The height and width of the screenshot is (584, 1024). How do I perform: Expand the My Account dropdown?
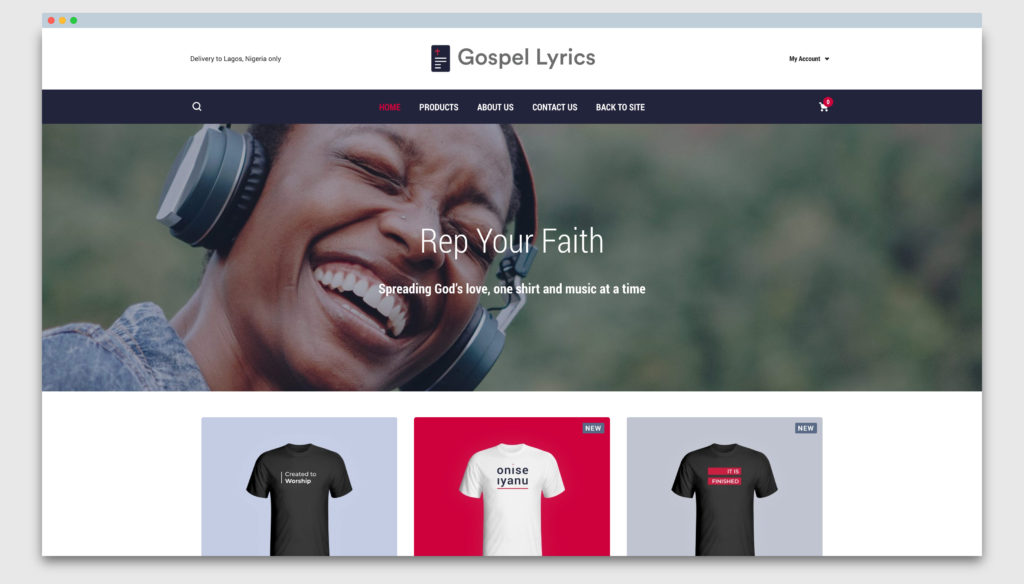click(x=808, y=59)
